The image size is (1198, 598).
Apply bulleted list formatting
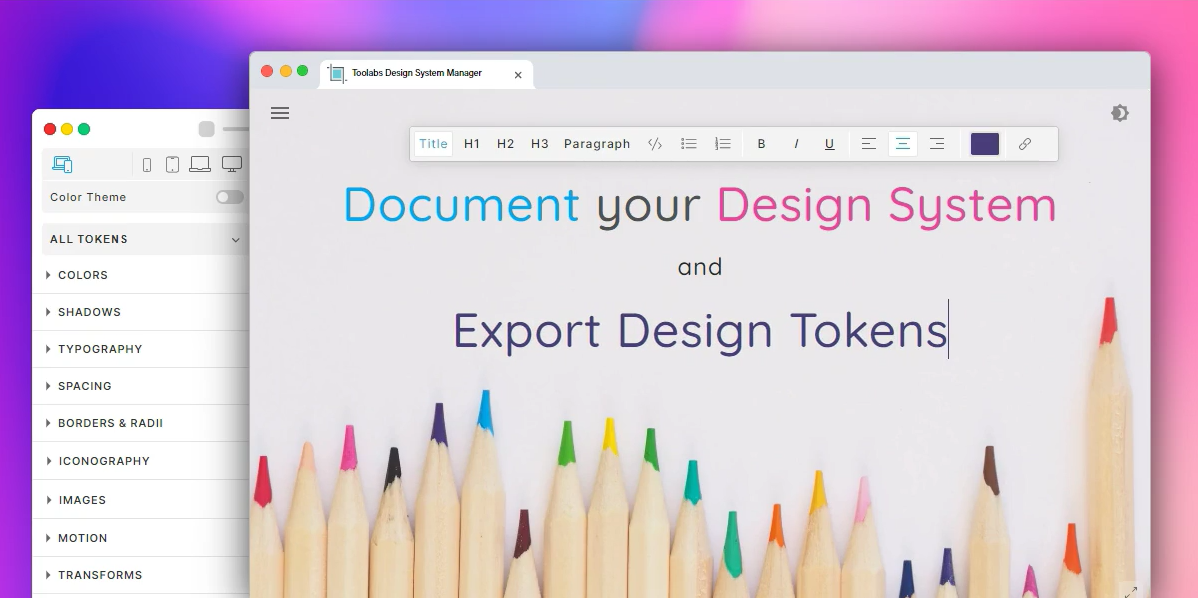pyautogui.click(x=689, y=143)
